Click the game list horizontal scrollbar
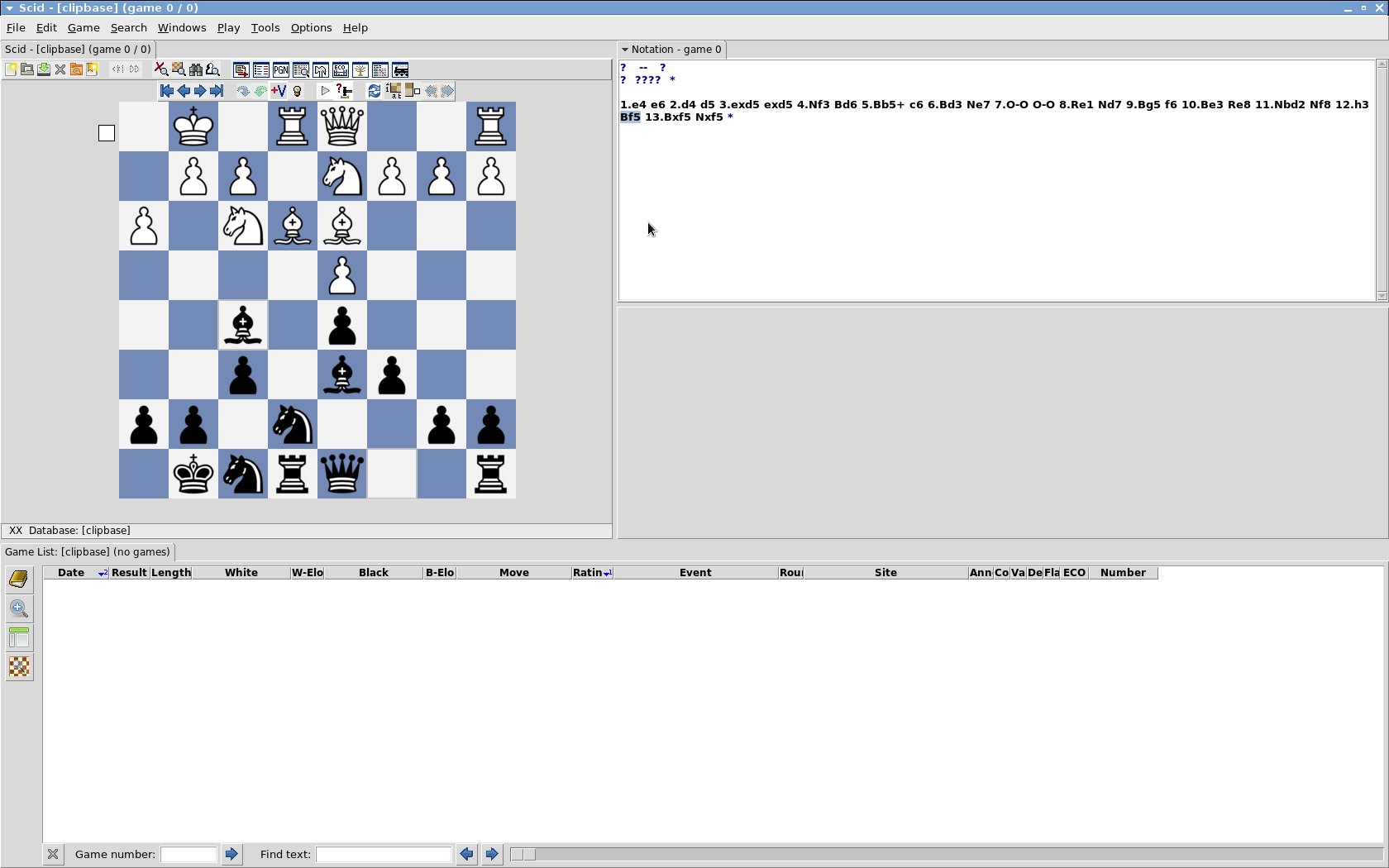 [946, 854]
